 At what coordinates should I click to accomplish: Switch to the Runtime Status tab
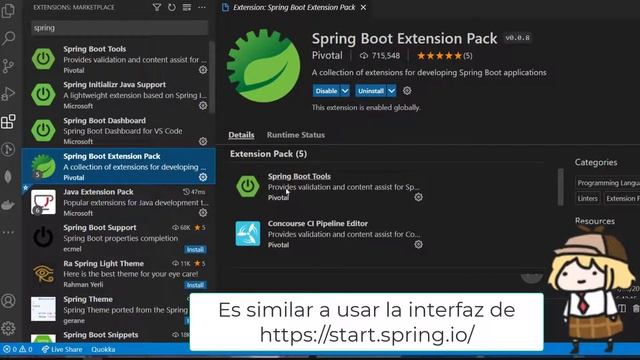[x=296, y=135]
